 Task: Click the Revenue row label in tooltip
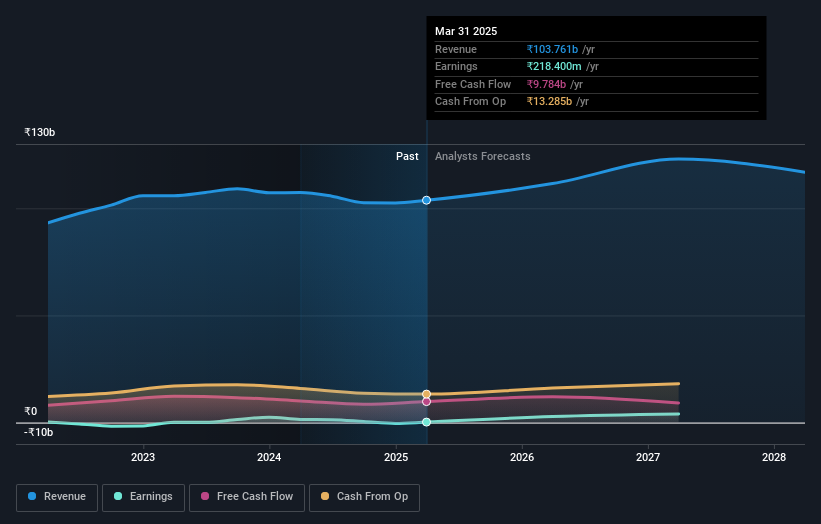coord(456,49)
